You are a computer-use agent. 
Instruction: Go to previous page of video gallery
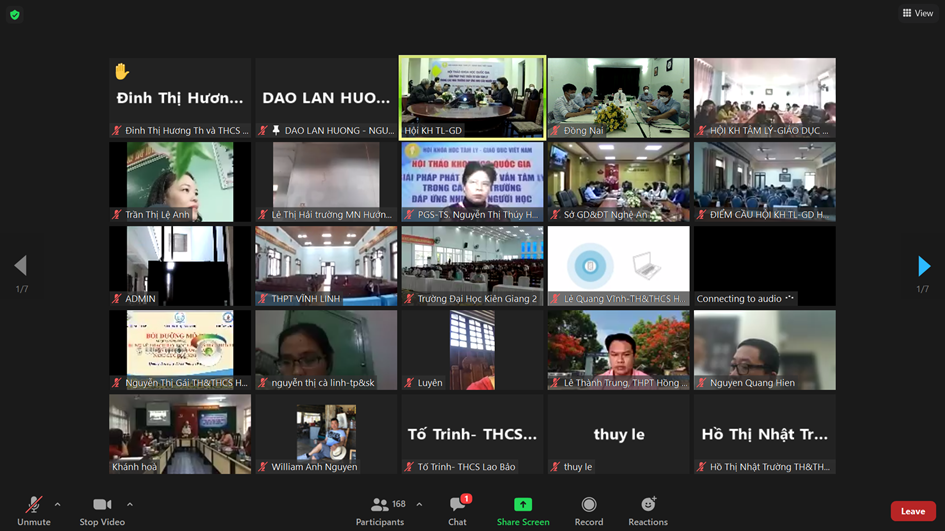20,266
